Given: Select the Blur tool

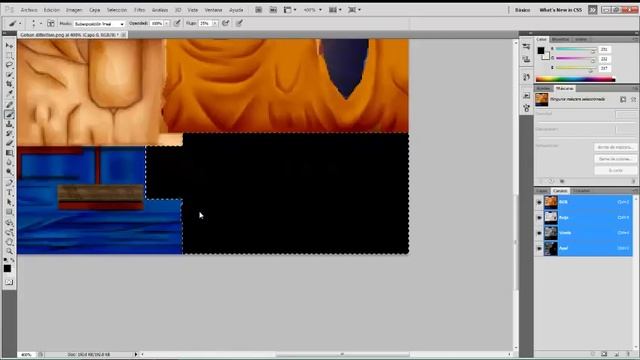Looking at the screenshot, I should coord(9,162).
